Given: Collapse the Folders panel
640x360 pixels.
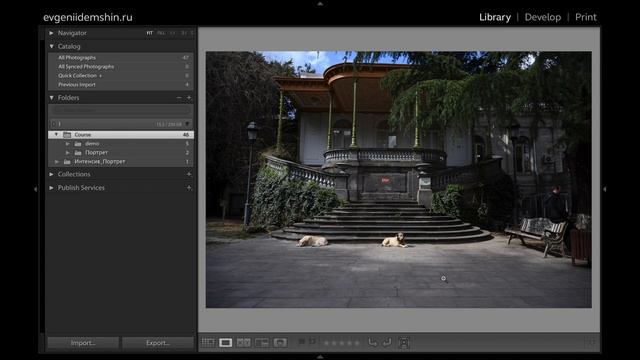Looking at the screenshot, I should (x=51, y=98).
